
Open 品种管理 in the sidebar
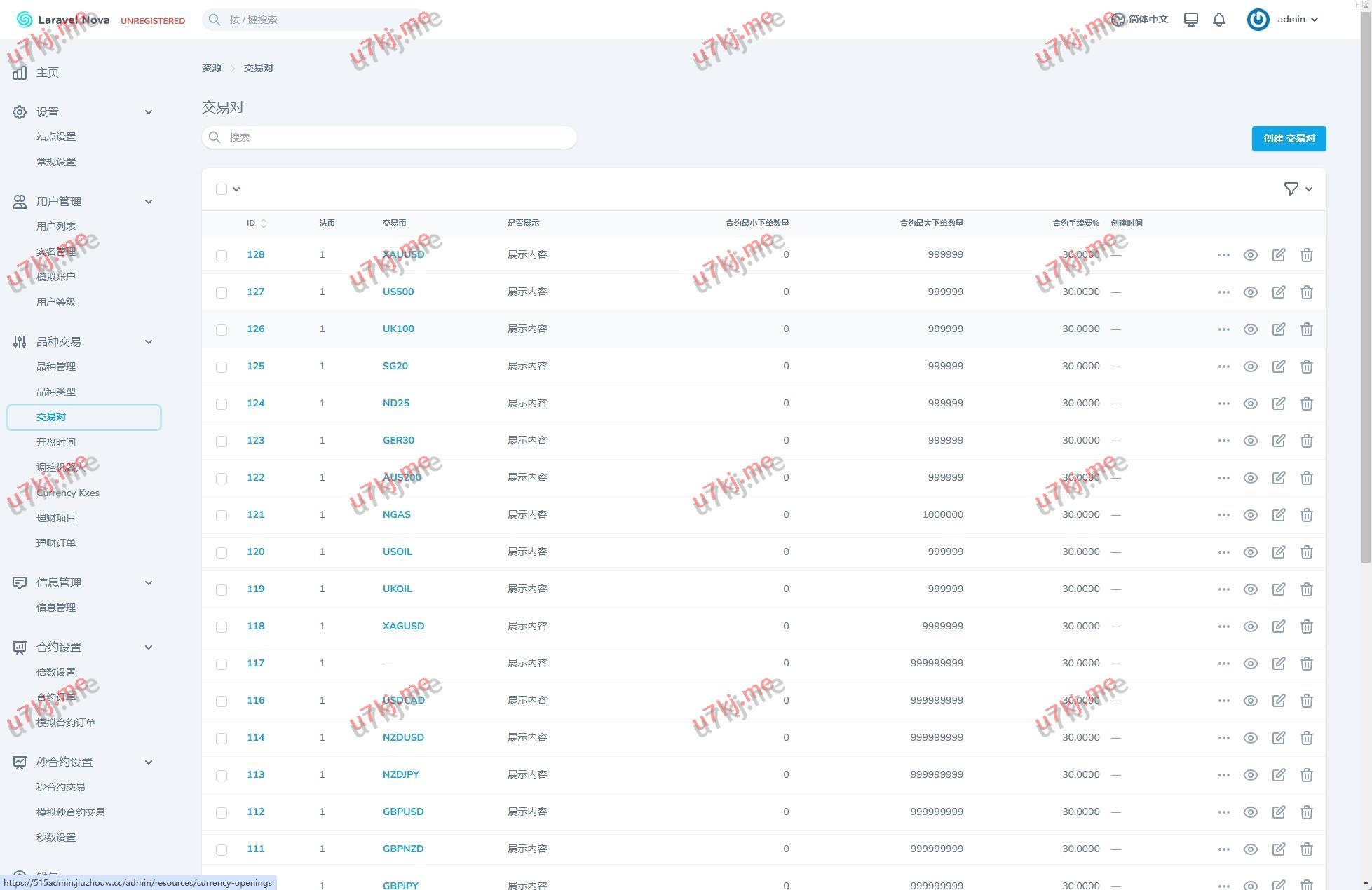click(x=56, y=367)
